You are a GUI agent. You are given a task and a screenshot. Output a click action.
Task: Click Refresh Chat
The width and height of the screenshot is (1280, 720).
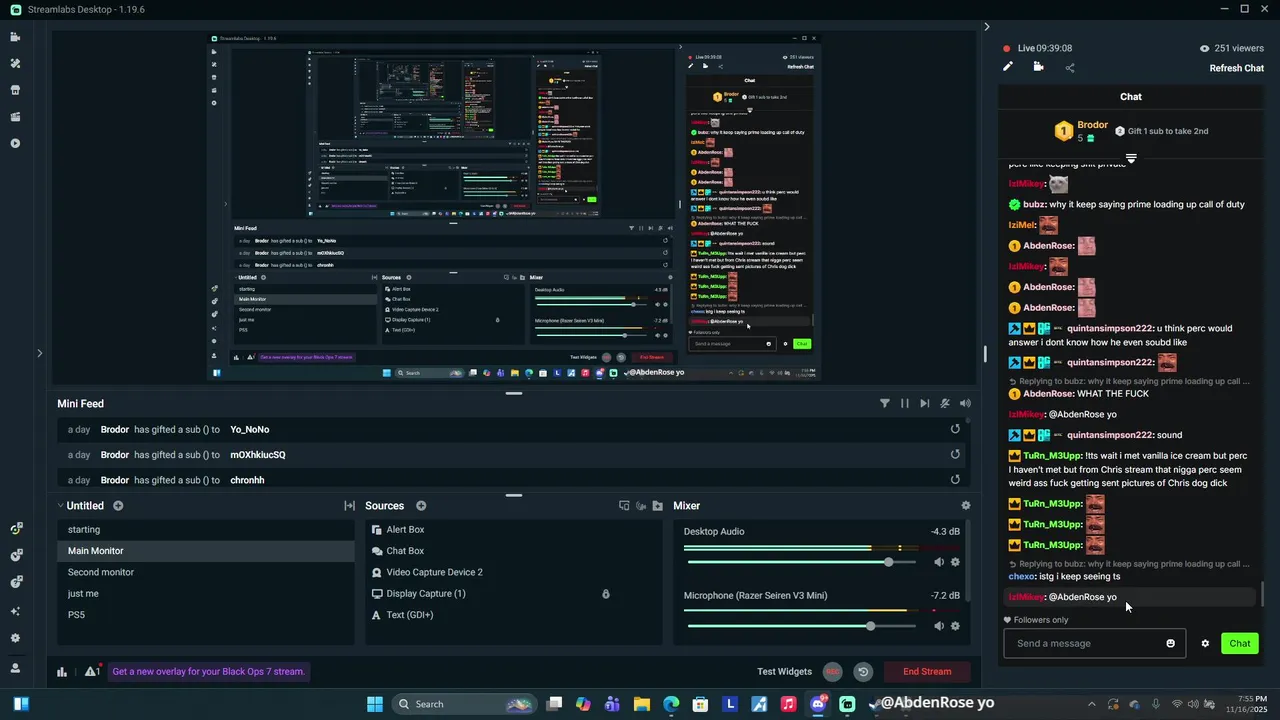[1236, 68]
